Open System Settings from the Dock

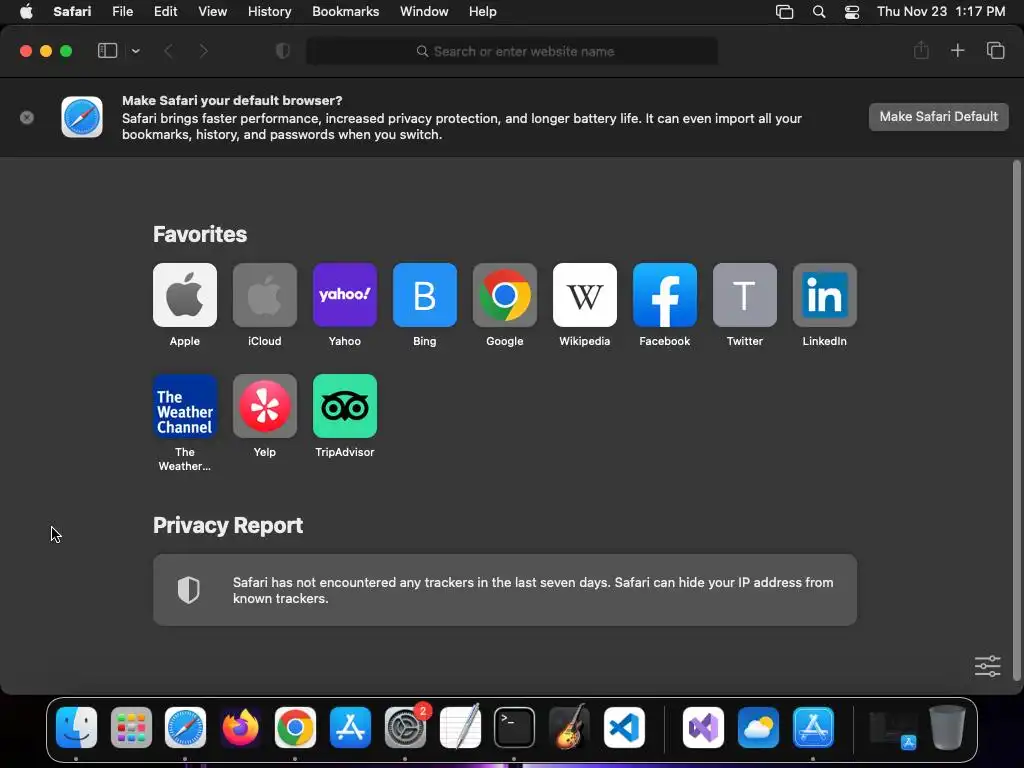pyautogui.click(x=405, y=728)
